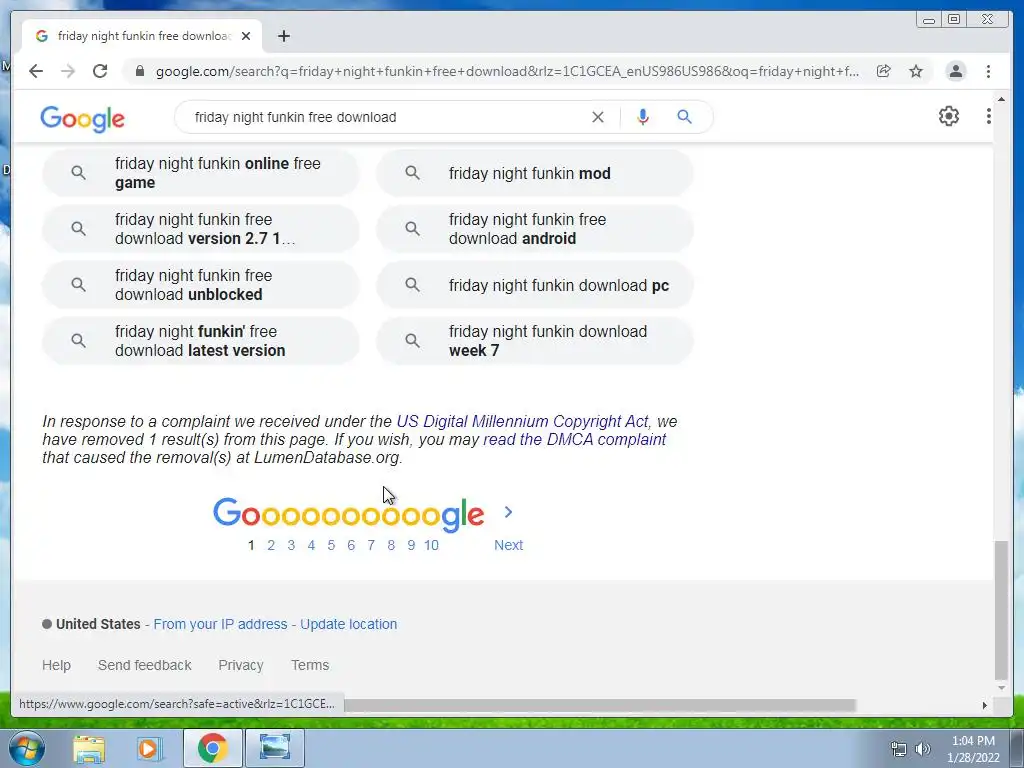1024x768 pixels.
Task: Click the browser address bar URL
Action: pyautogui.click(x=507, y=71)
